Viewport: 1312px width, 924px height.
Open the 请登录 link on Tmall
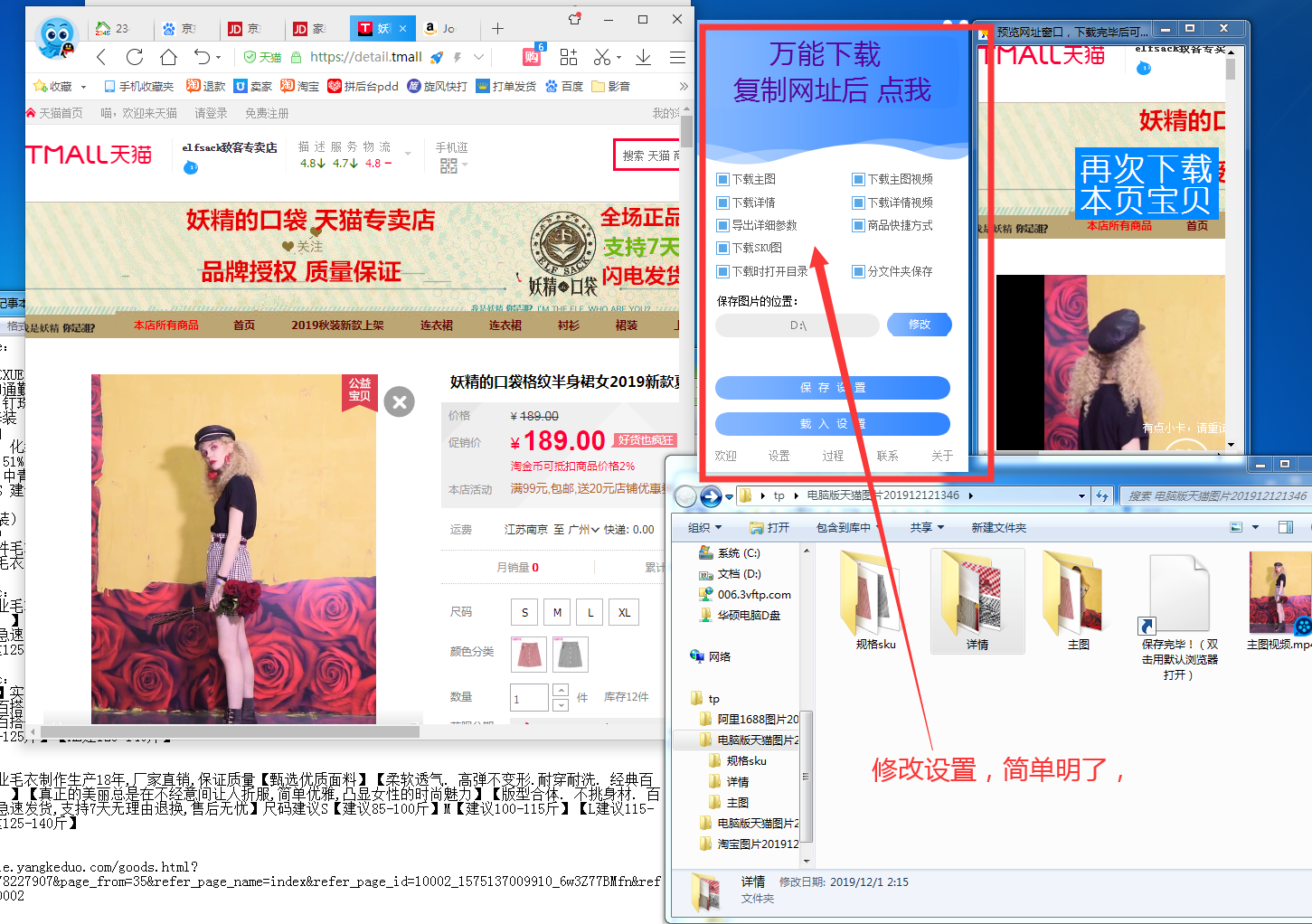(211, 113)
